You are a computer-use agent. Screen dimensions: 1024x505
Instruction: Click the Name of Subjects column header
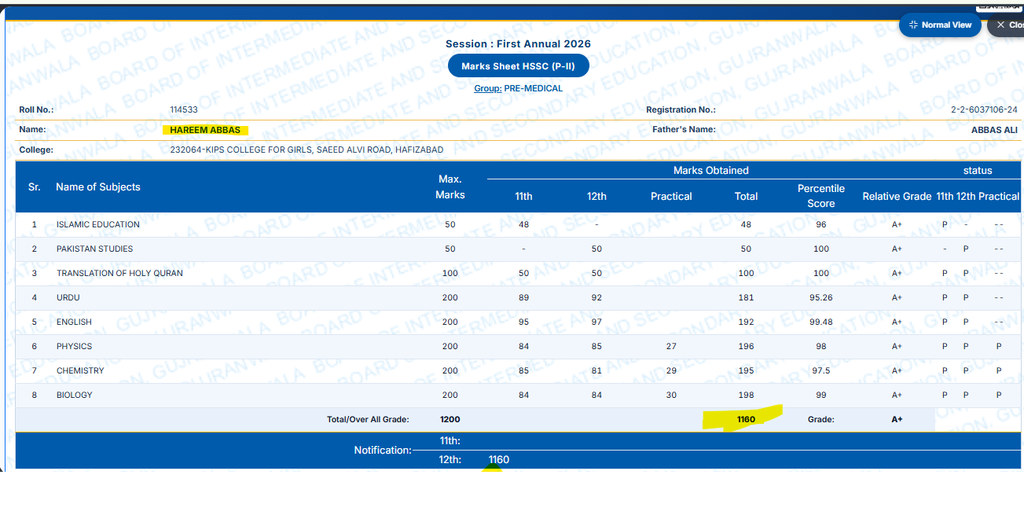pyautogui.click(x=98, y=187)
